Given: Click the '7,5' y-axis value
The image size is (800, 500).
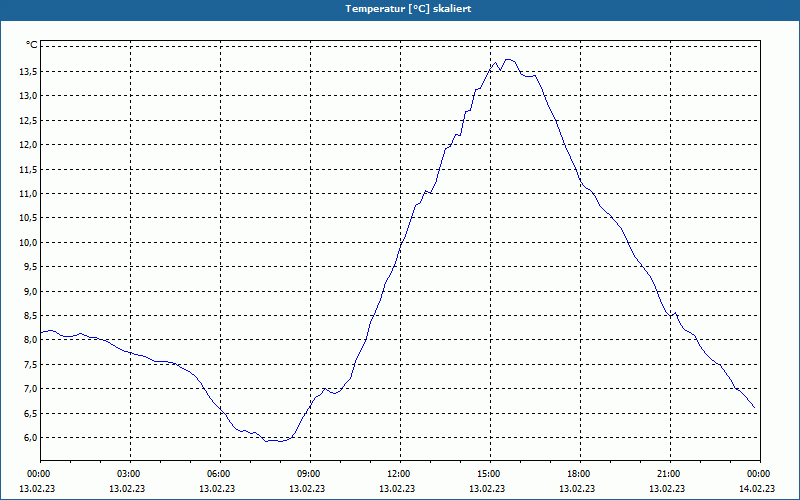Looking at the screenshot, I should click(30, 364).
